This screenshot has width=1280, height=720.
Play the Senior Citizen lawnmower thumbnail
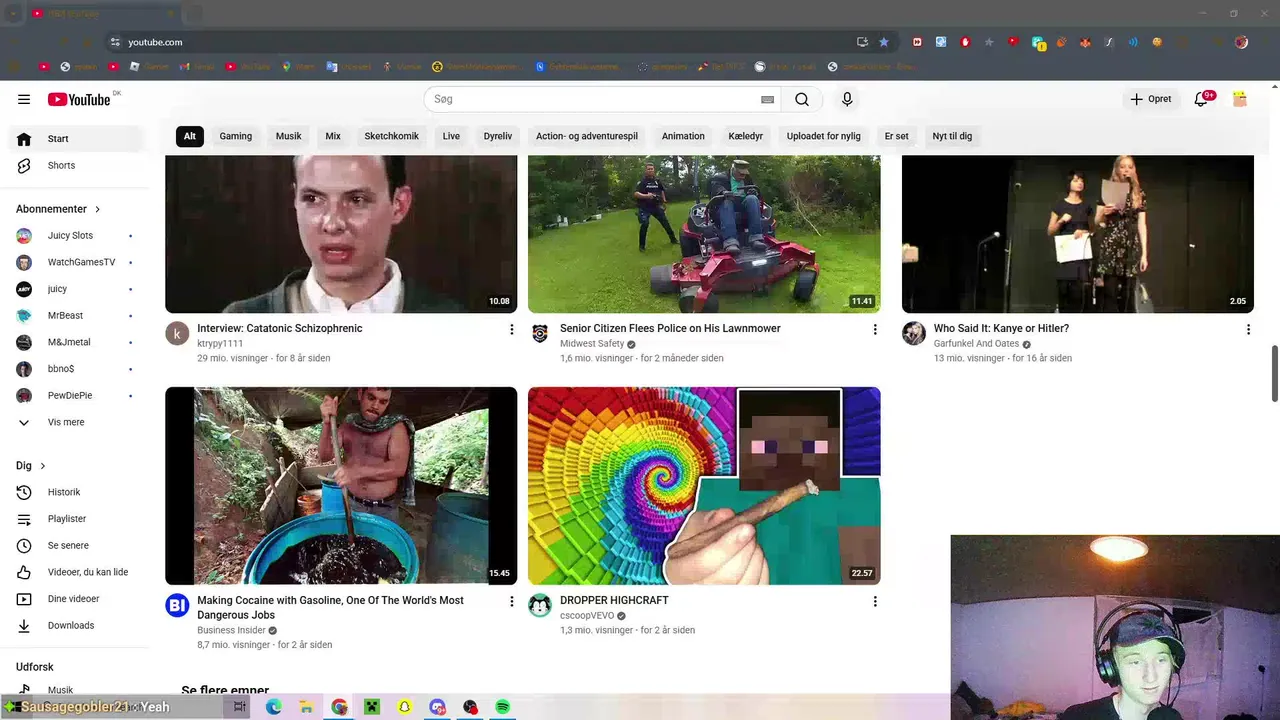pos(704,234)
